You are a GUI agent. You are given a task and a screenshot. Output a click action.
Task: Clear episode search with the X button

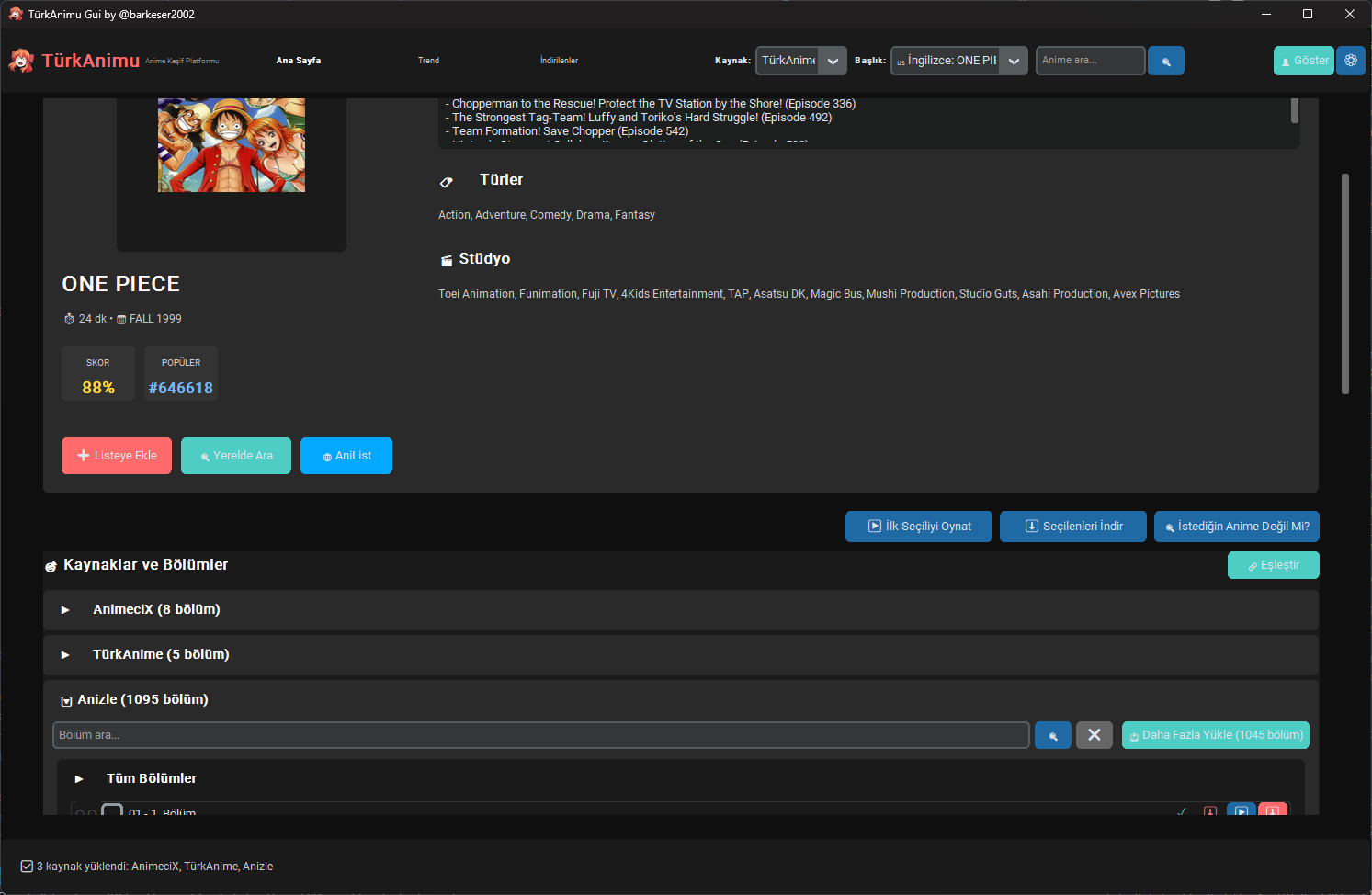click(x=1094, y=735)
